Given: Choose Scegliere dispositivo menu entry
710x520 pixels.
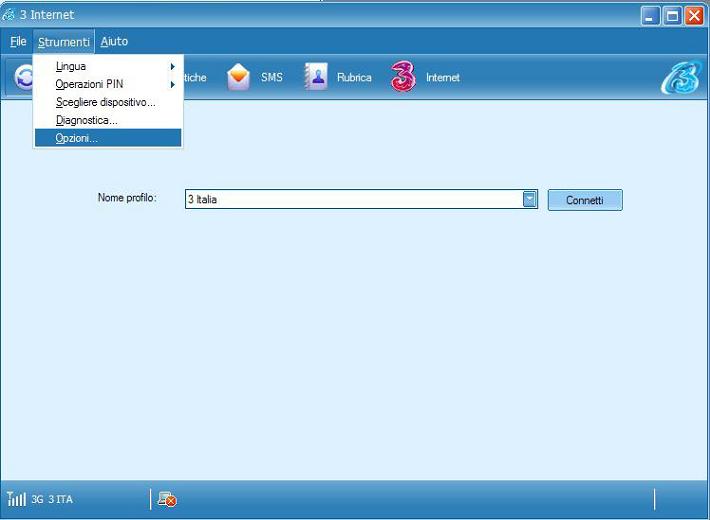Looking at the screenshot, I should click(106, 102).
